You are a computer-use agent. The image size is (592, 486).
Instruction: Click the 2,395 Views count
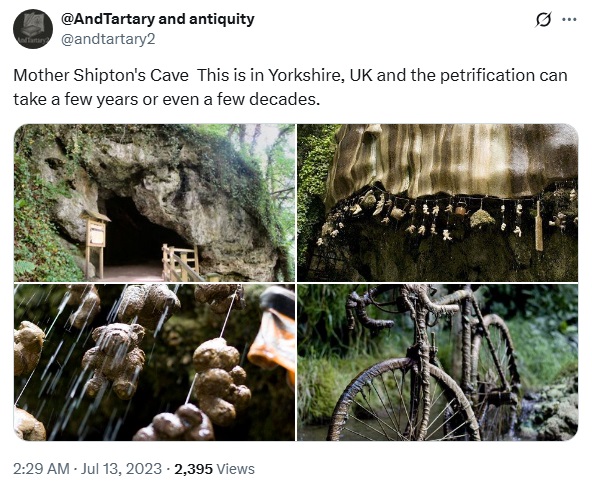[x=214, y=469]
